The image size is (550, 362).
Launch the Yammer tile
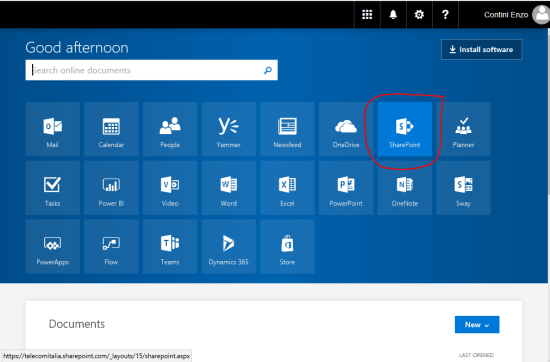click(x=229, y=129)
